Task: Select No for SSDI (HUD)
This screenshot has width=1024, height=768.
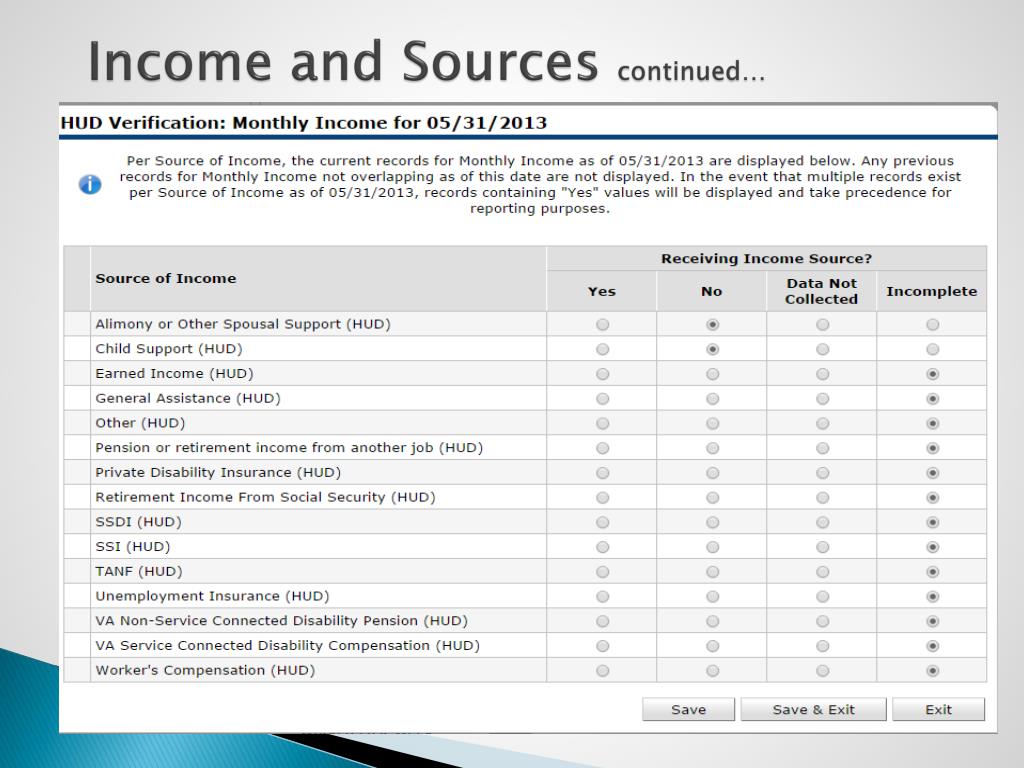Action: click(x=712, y=522)
